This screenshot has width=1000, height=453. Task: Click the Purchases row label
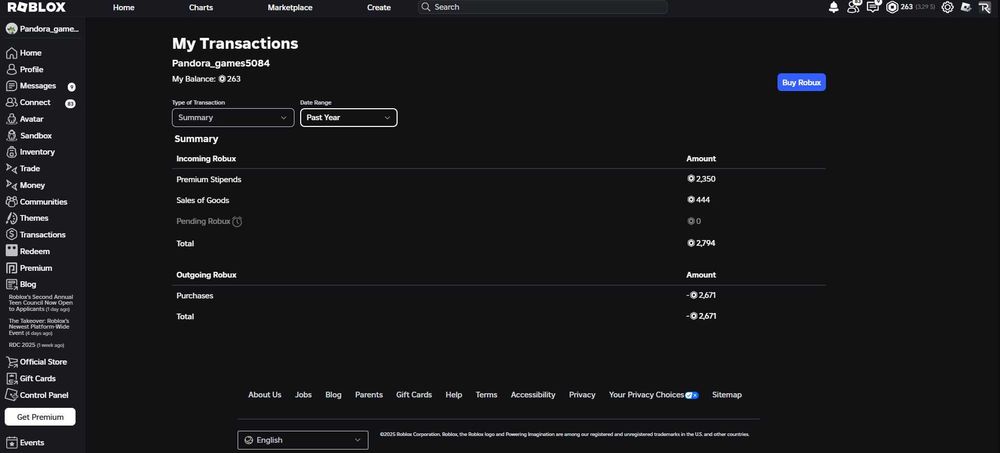click(195, 296)
